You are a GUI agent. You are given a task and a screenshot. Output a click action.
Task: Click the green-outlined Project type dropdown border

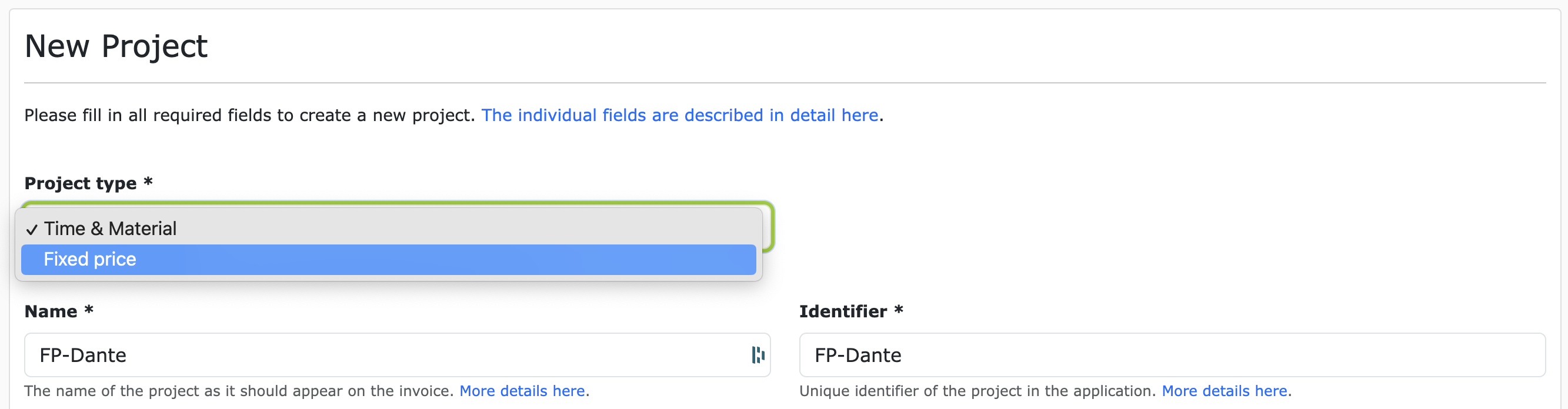click(770, 226)
